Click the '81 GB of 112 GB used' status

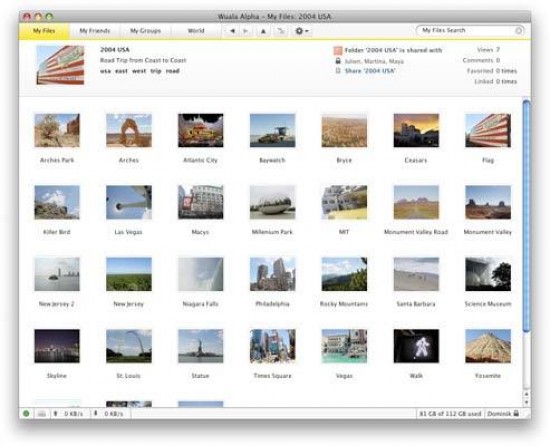tap(450, 414)
